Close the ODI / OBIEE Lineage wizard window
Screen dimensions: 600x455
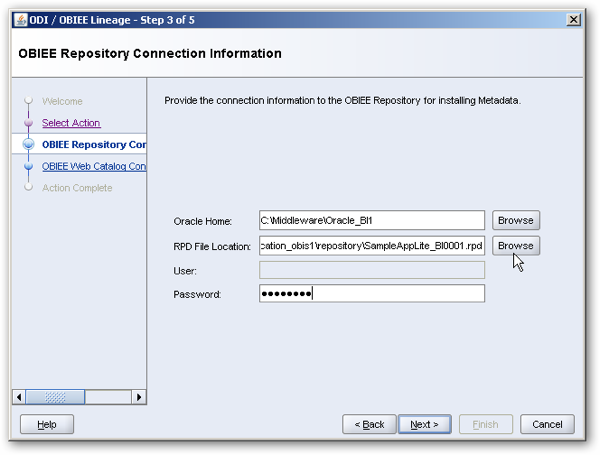(573, 20)
